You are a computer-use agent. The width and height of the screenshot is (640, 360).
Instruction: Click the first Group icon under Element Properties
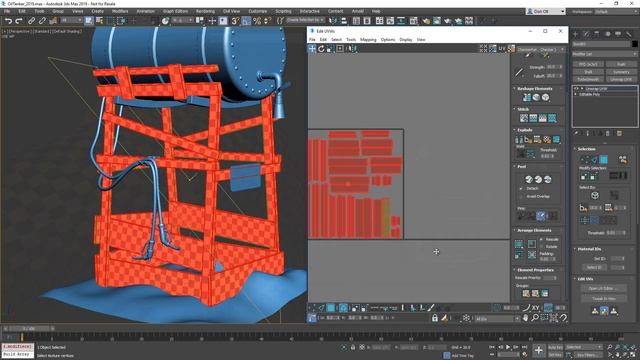[526, 293]
